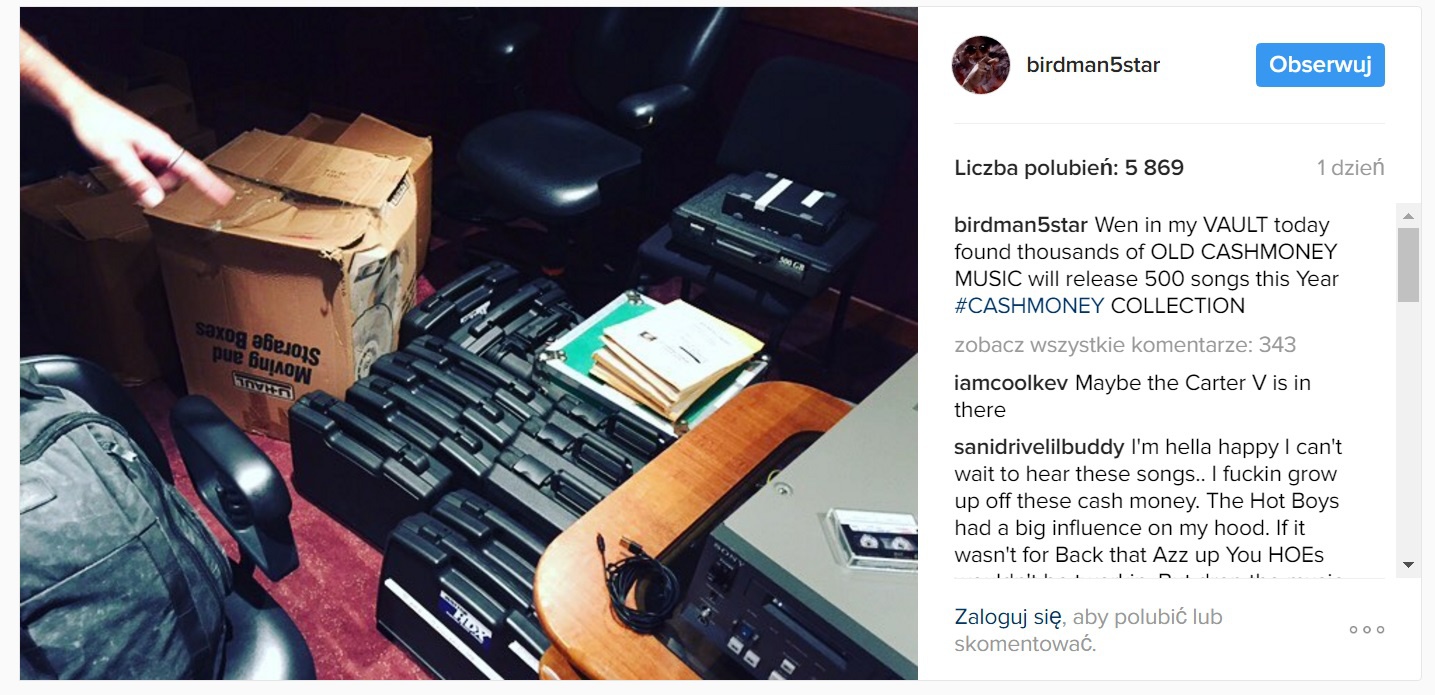This screenshot has height=695, width=1435.
Task: Open the #CASHMONEY hashtag link
Action: click(1029, 306)
